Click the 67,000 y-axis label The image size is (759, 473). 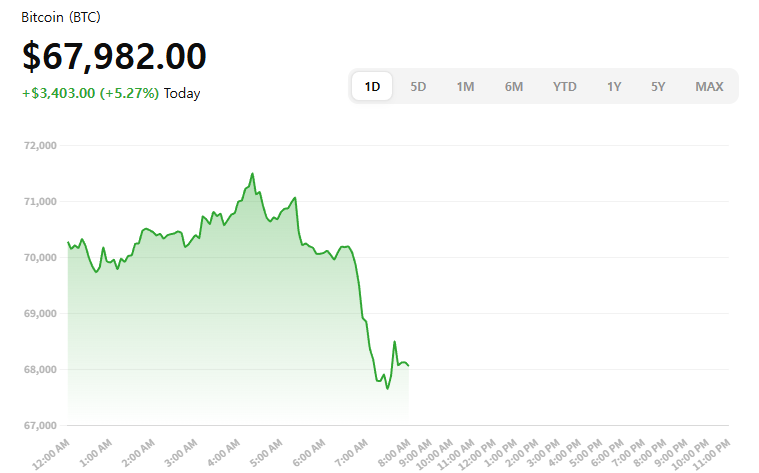click(40, 426)
